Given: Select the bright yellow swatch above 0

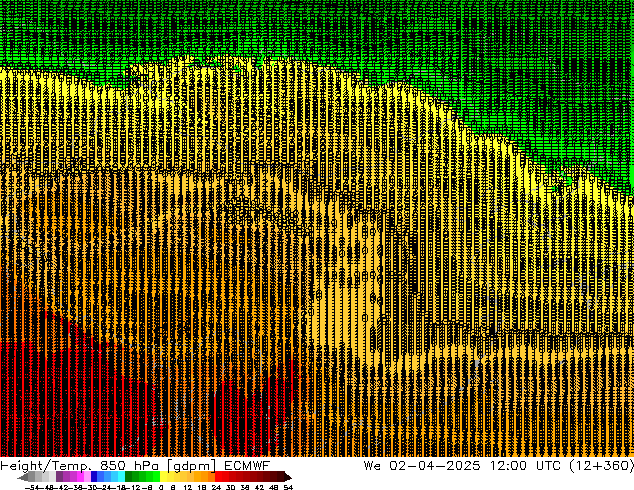Looking at the screenshot, I should [164, 477].
